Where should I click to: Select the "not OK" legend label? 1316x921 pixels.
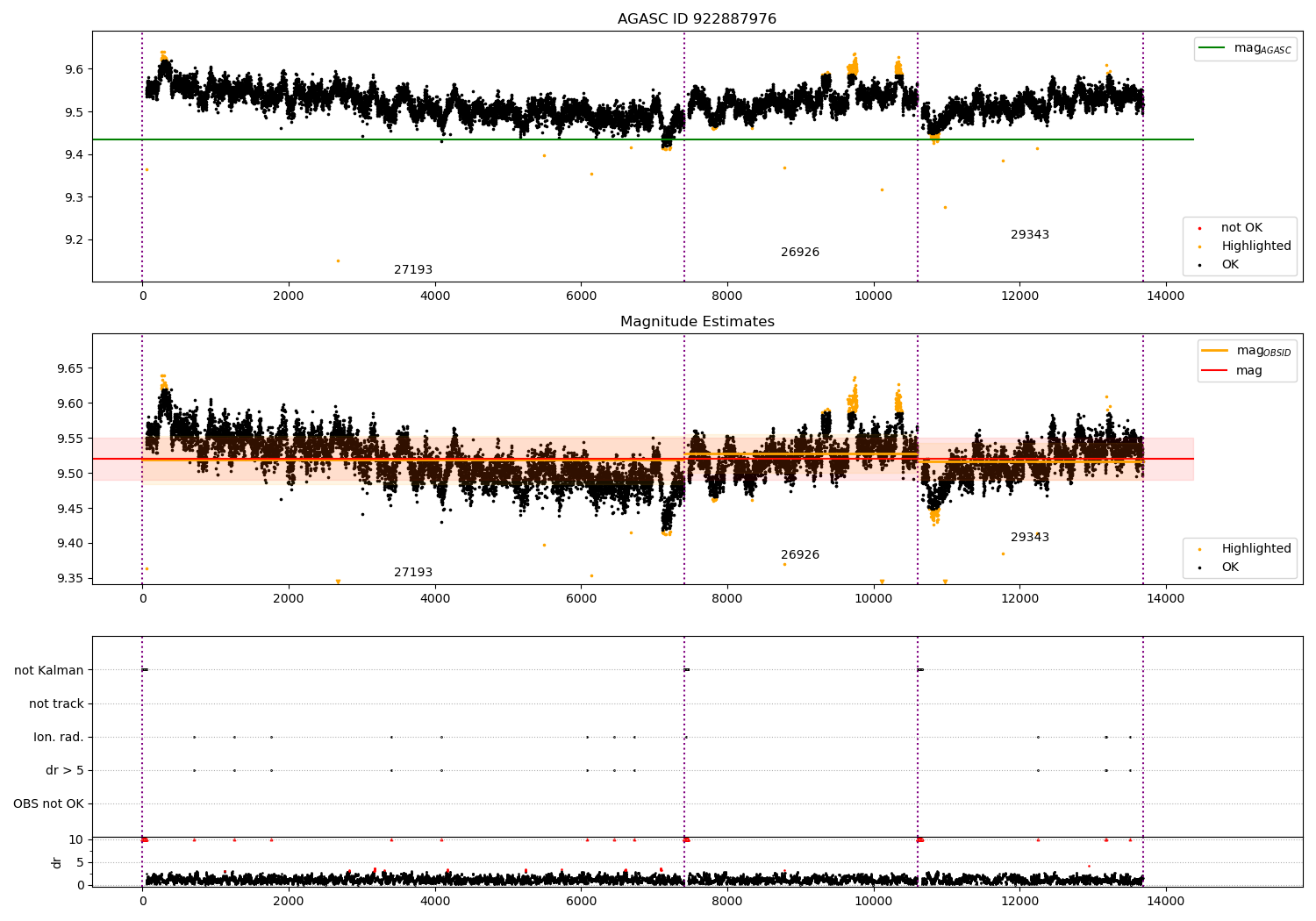(x=1241, y=228)
